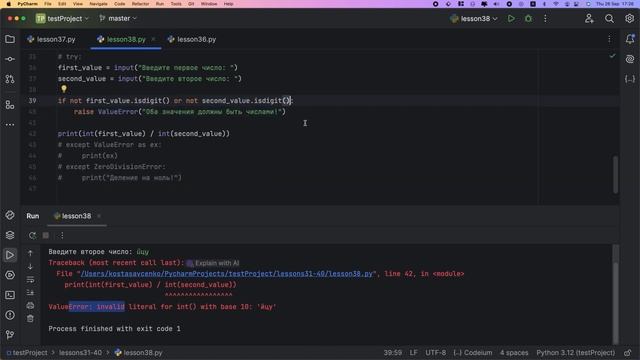The height and width of the screenshot is (360, 640).
Task: Show more tool windows ellipsis
Action: click(10, 124)
